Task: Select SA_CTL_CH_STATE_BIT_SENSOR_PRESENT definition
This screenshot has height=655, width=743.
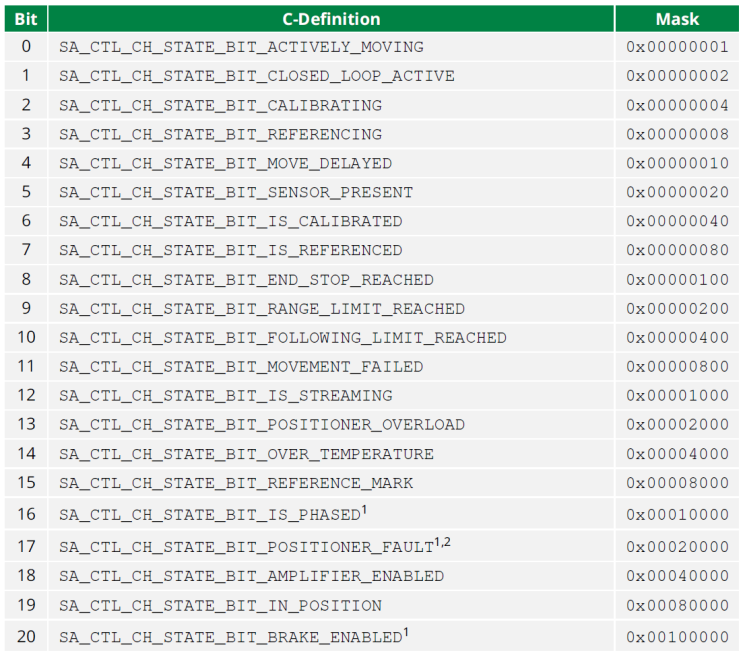Action: coord(236,192)
